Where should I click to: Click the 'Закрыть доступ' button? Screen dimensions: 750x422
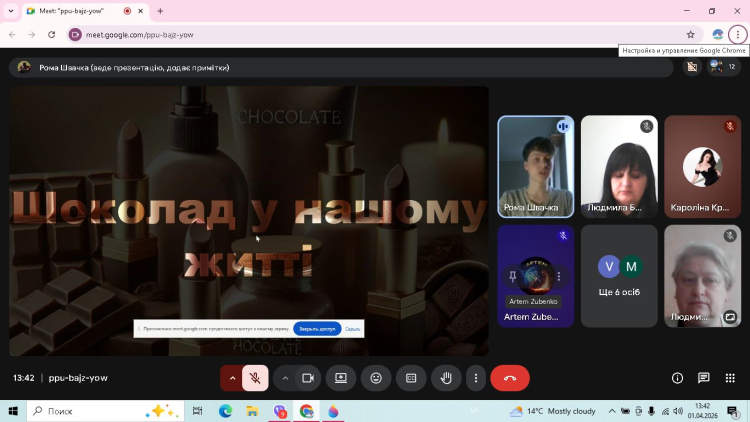tap(317, 328)
